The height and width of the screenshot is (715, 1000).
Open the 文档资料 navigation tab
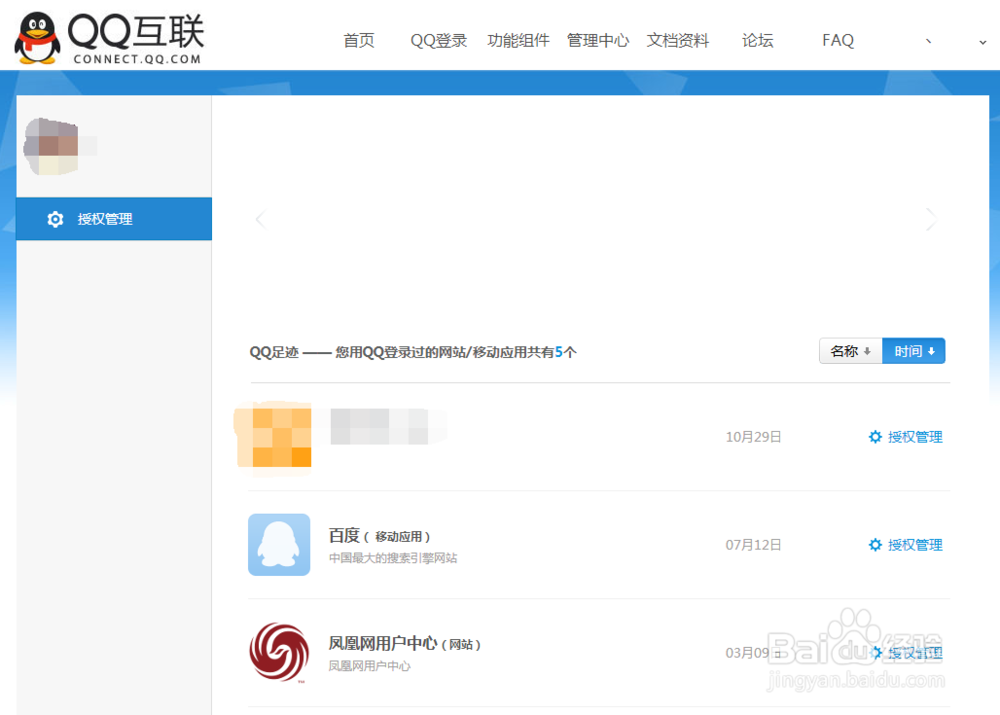[x=677, y=40]
